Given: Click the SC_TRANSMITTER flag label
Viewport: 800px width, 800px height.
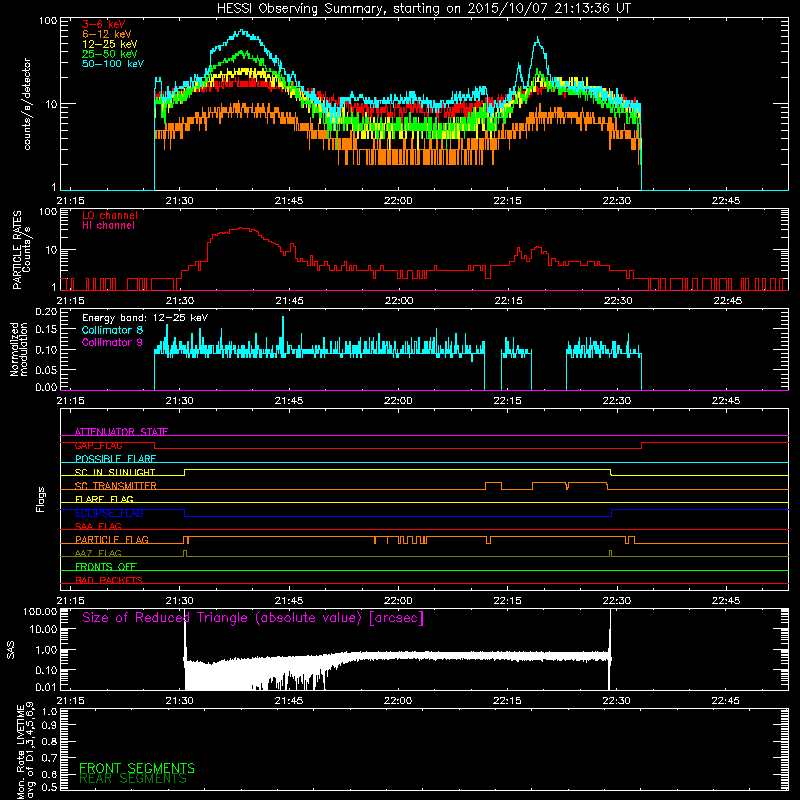Looking at the screenshot, I should tap(115, 486).
